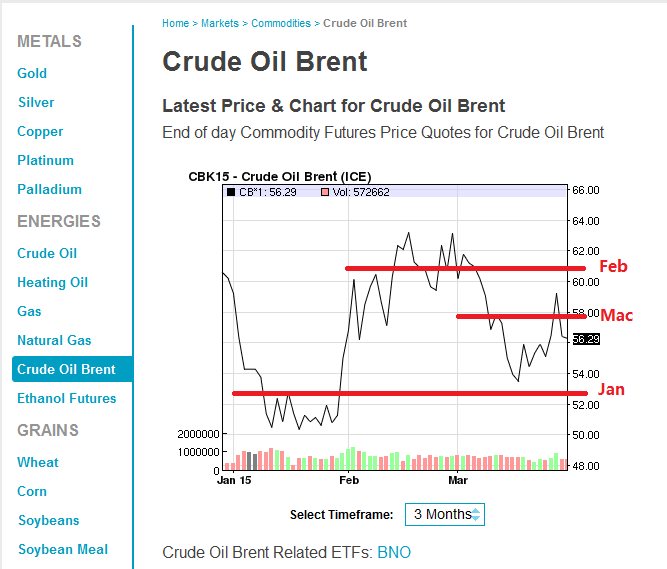Click the 56.29 current price marker
This screenshot has width=667, height=569.
click(585, 339)
